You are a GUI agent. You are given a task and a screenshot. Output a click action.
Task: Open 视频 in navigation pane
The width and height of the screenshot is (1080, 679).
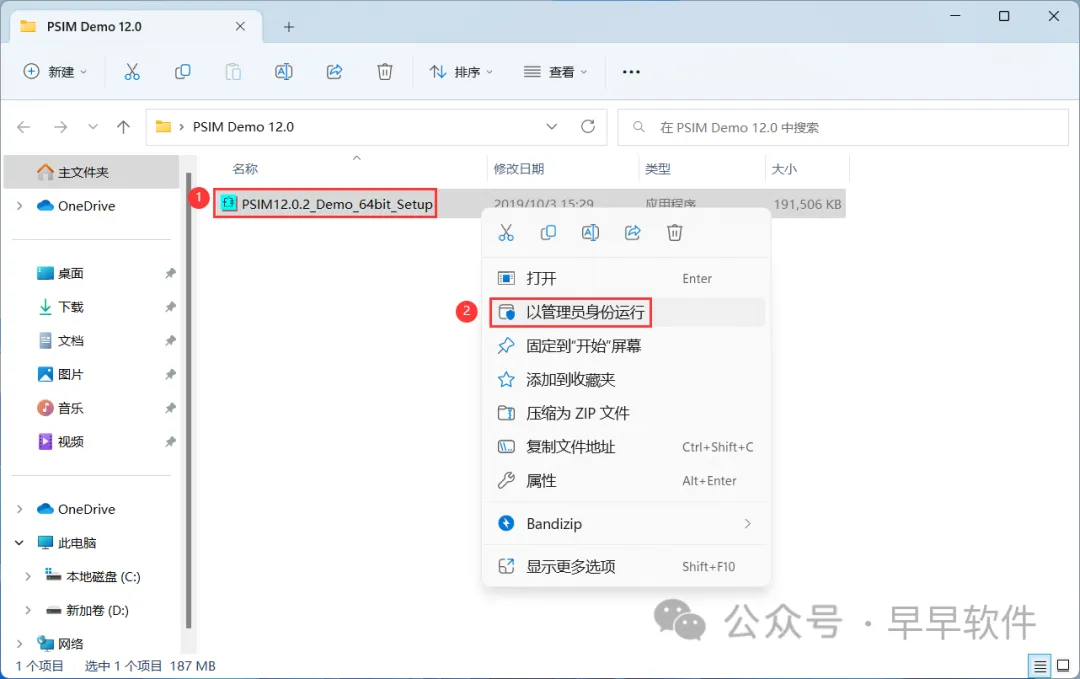tap(70, 441)
